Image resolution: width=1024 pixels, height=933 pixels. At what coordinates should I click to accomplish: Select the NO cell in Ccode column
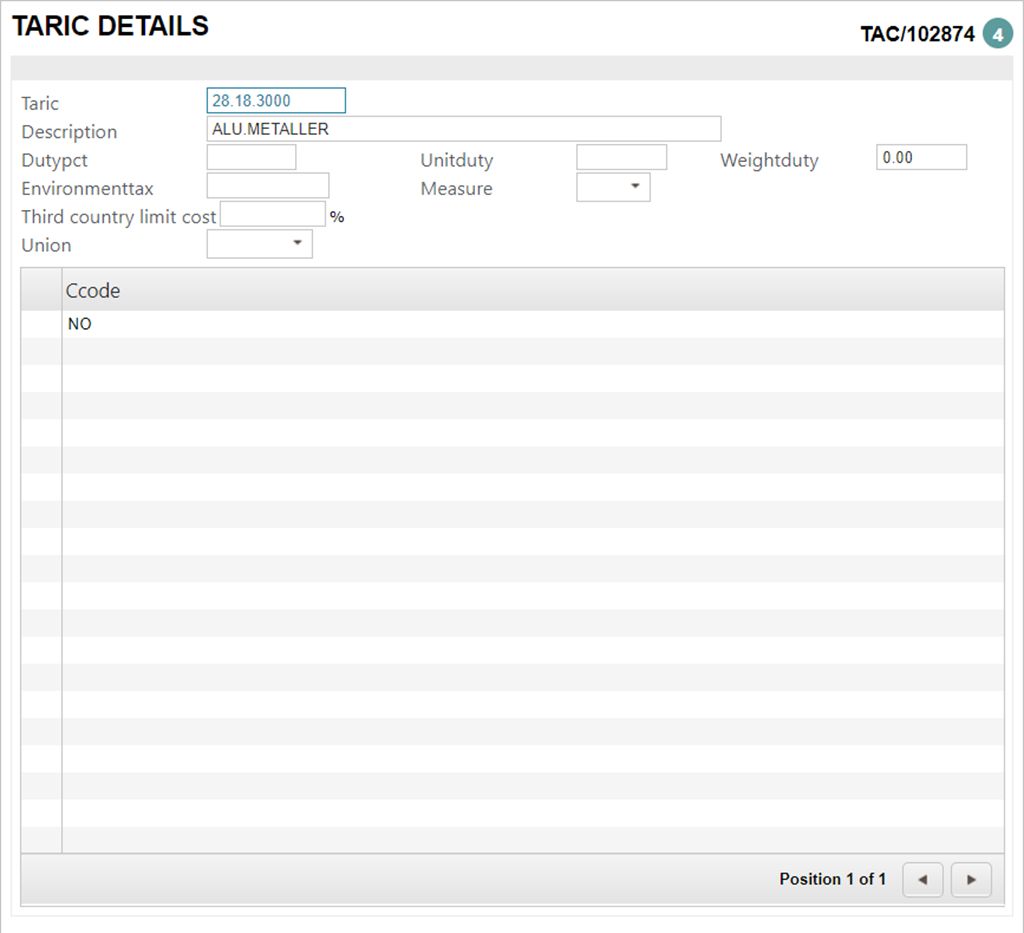click(80, 324)
